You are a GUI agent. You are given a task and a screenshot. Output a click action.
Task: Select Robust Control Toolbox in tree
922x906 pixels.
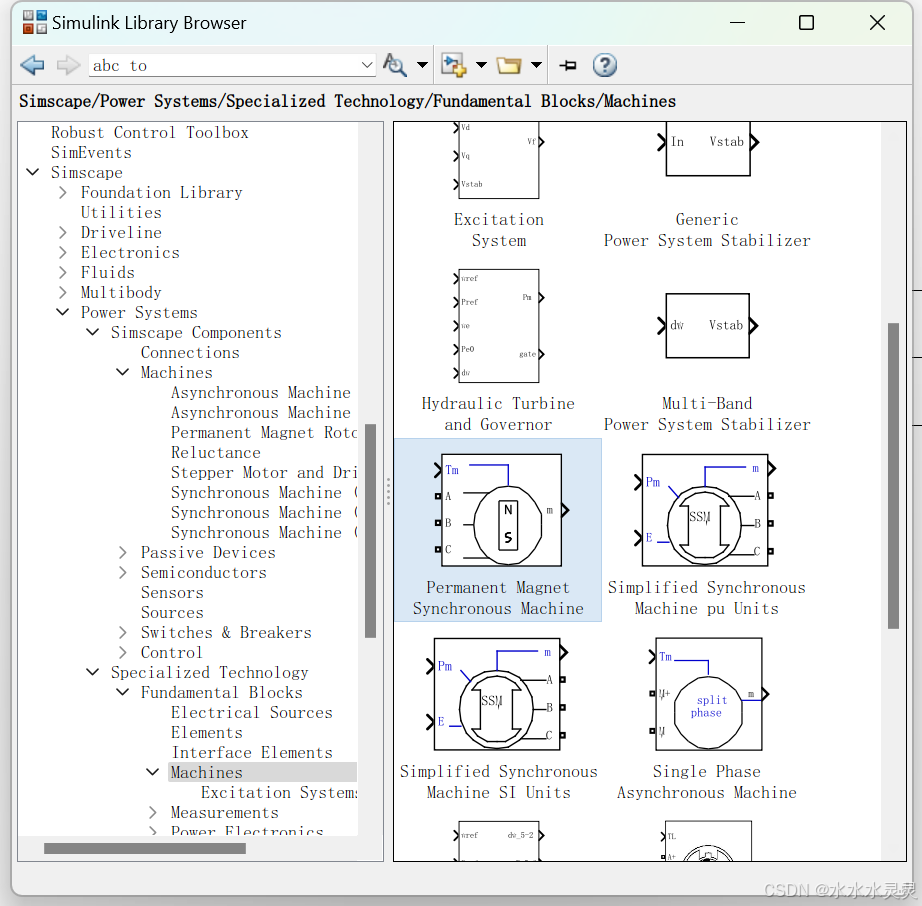[x=149, y=132]
